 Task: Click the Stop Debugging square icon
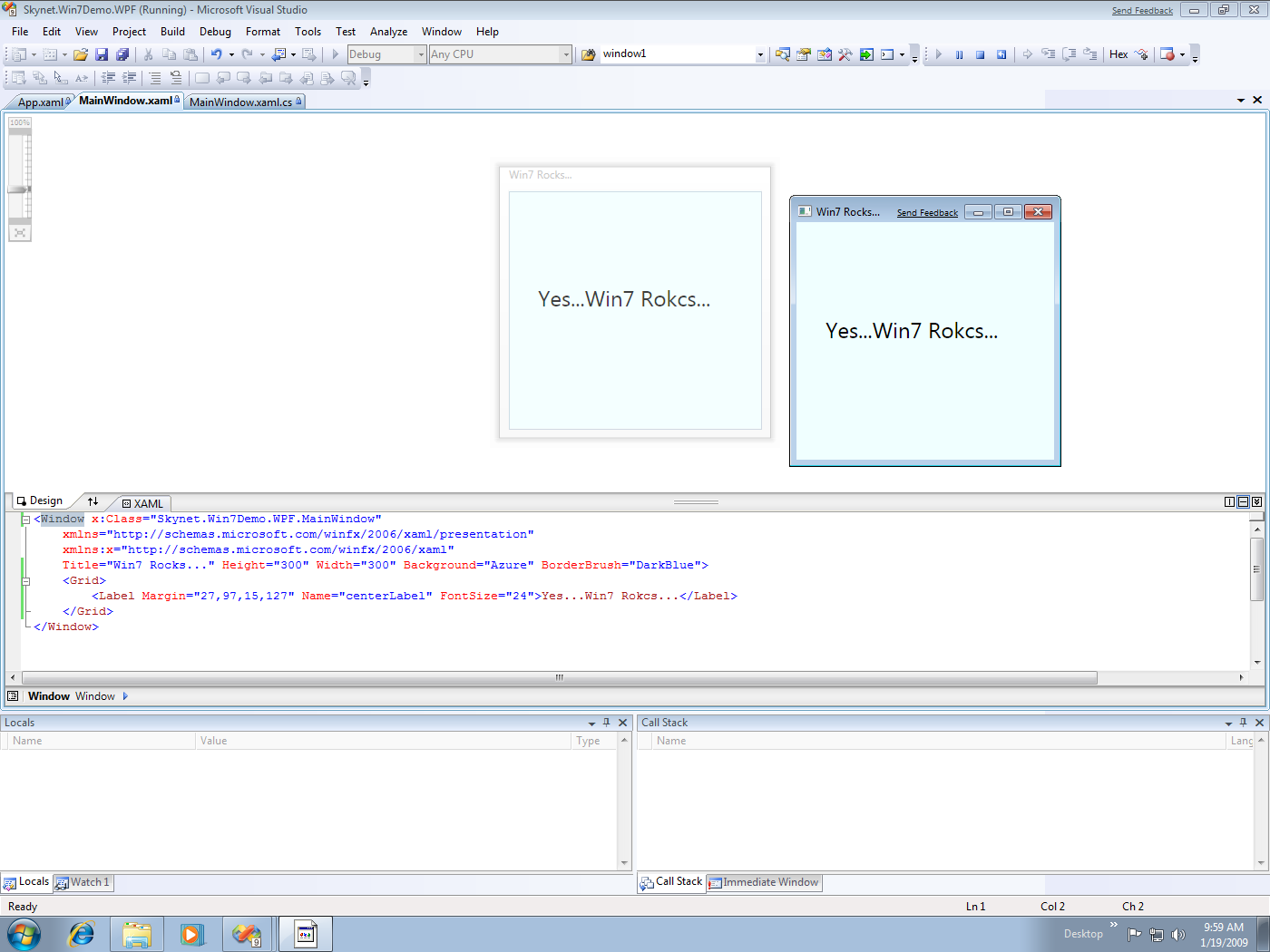tap(981, 53)
